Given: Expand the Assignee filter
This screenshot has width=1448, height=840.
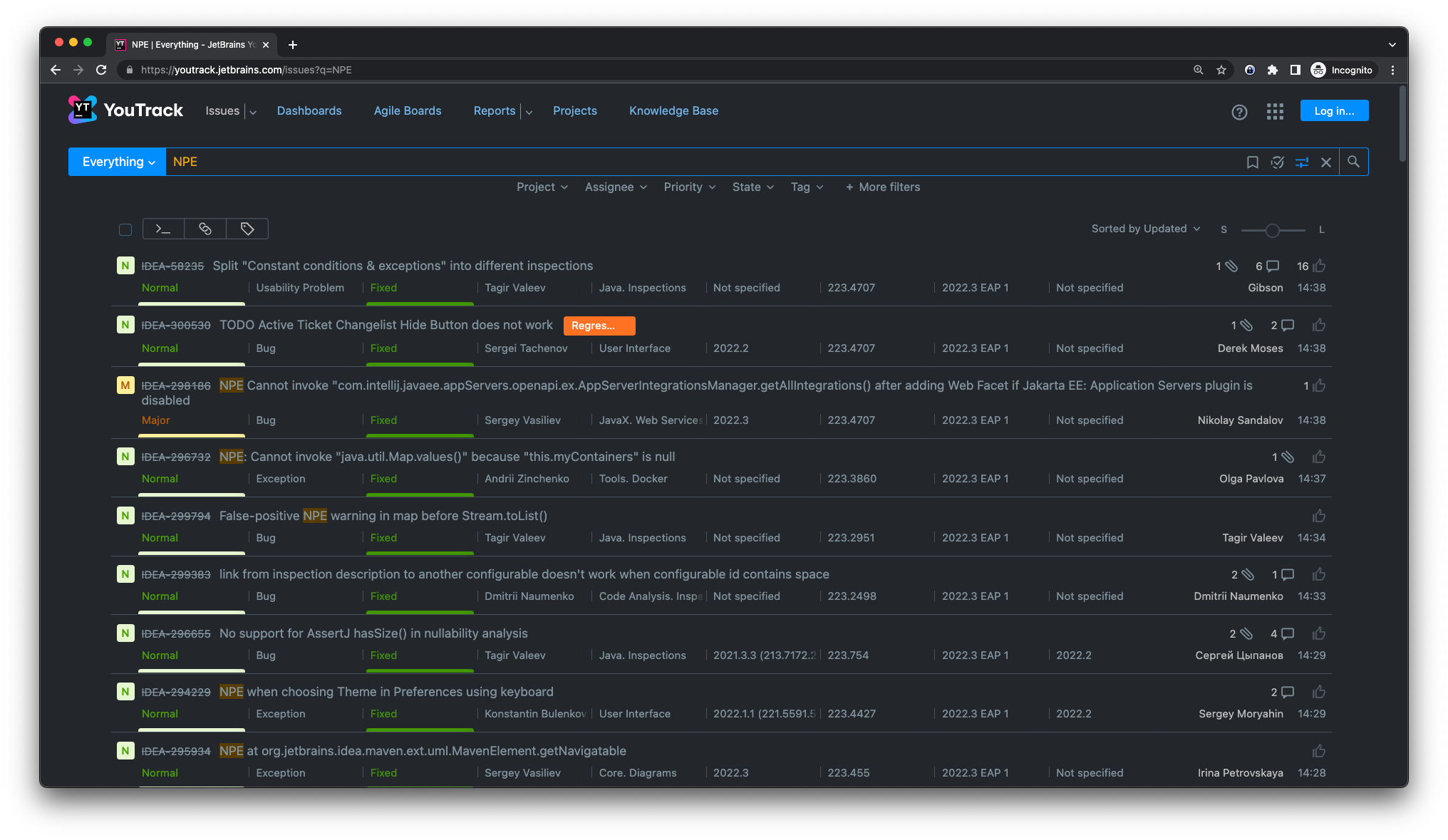Looking at the screenshot, I should click(x=616, y=187).
